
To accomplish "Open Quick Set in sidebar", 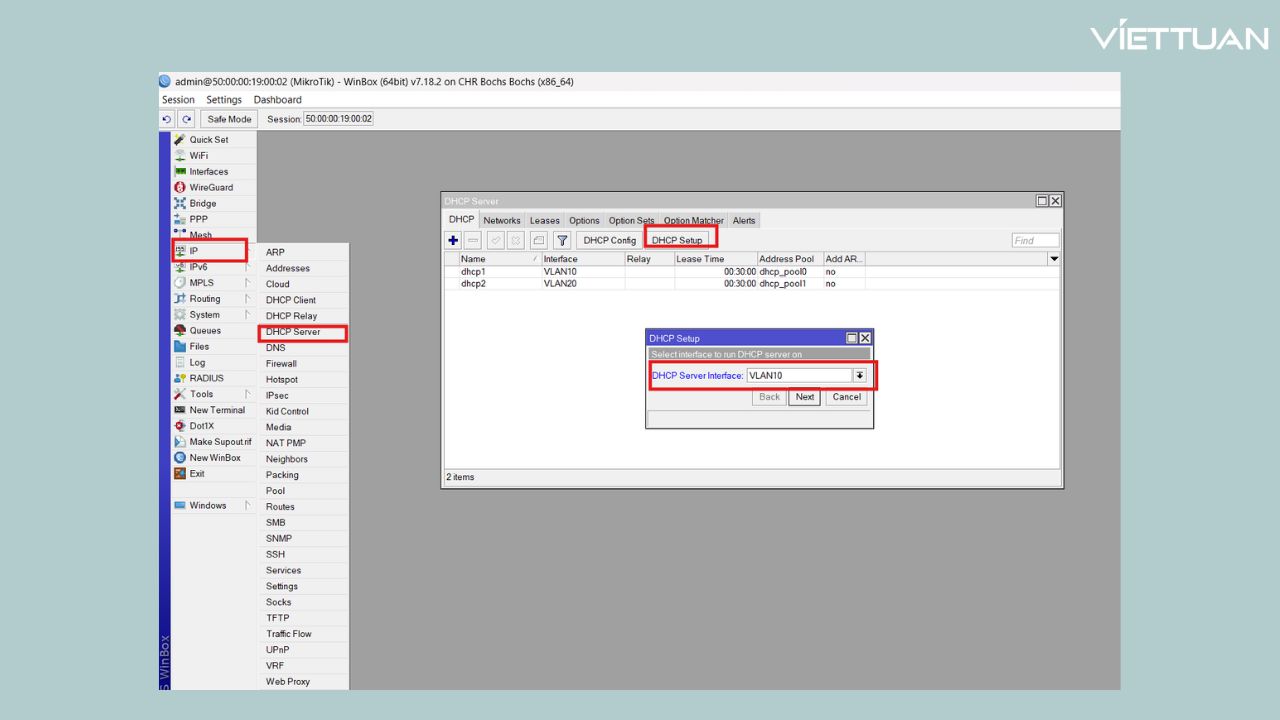I will [208, 140].
